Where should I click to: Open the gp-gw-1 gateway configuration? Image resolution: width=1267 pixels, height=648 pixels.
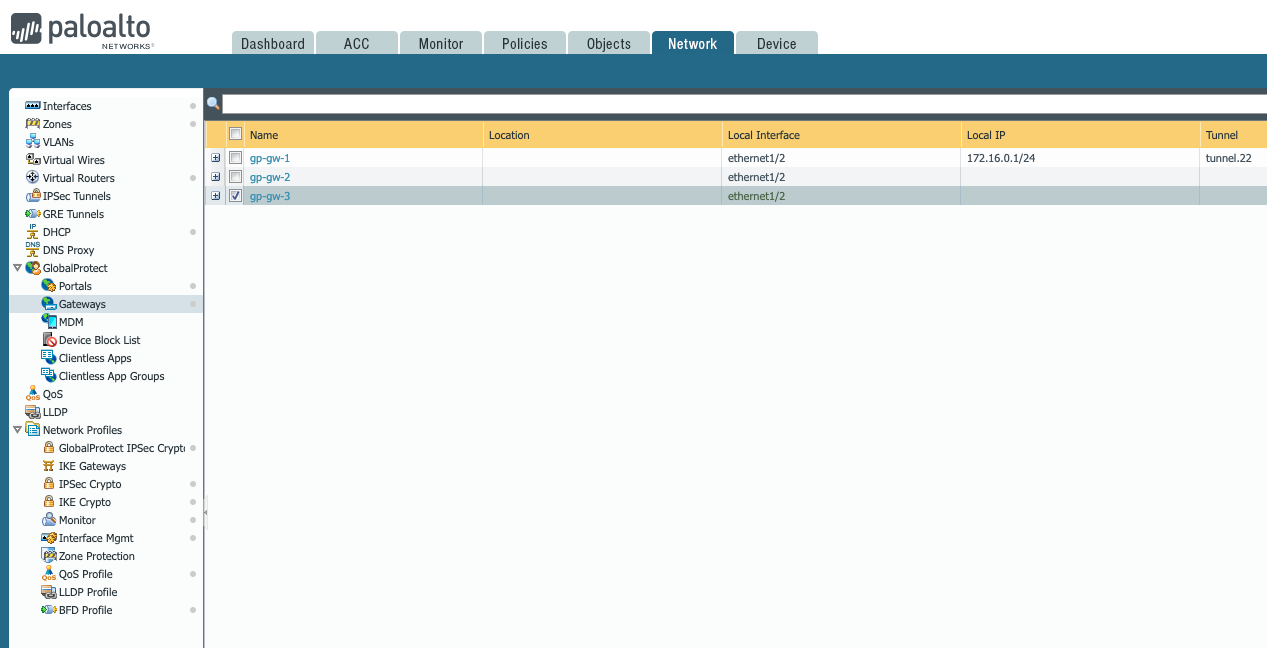[x=269, y=157]
